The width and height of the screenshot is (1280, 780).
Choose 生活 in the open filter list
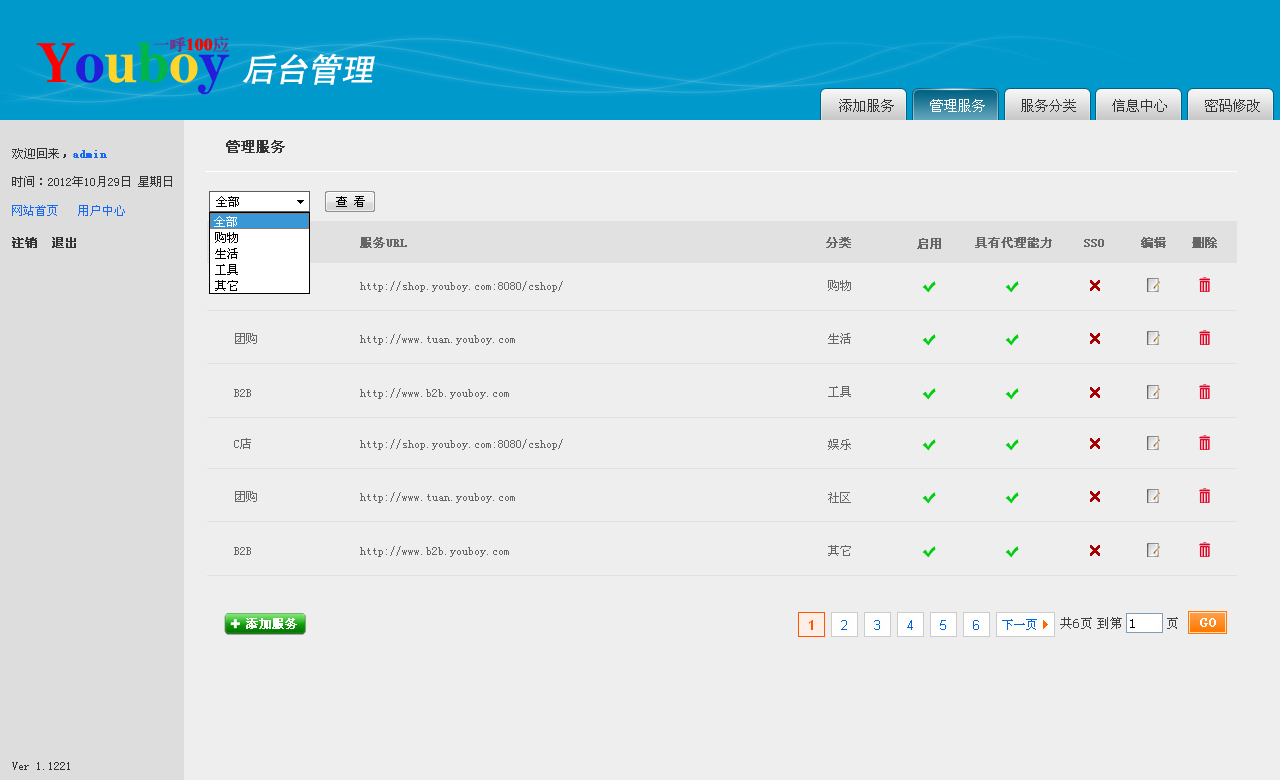tap(259, 254)
